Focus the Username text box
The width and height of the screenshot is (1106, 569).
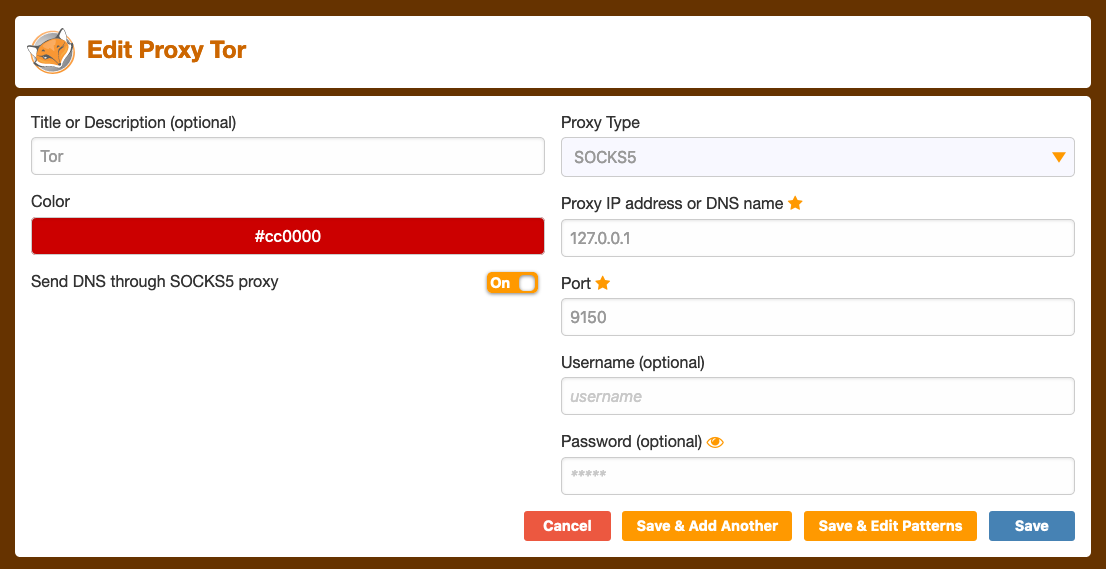pyautogui.click(x=817, y=396)
